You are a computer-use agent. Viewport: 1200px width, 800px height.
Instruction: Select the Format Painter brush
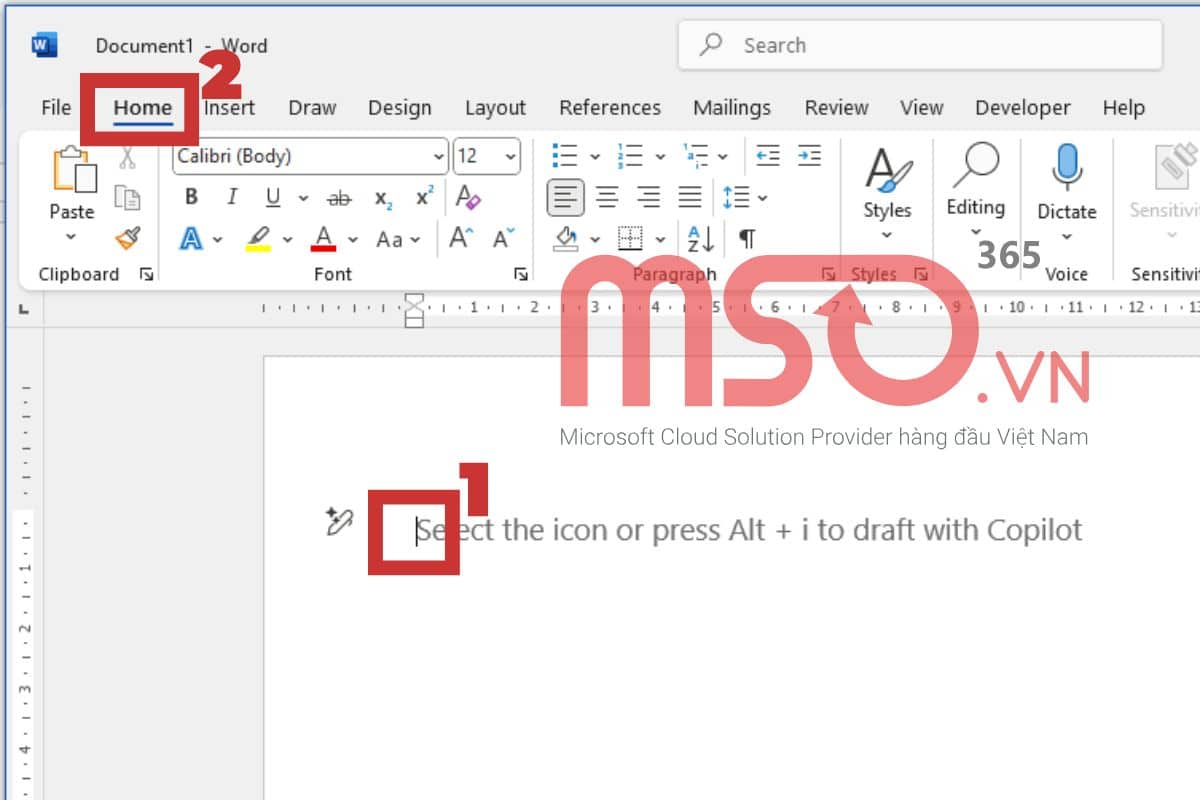(127, 238)
